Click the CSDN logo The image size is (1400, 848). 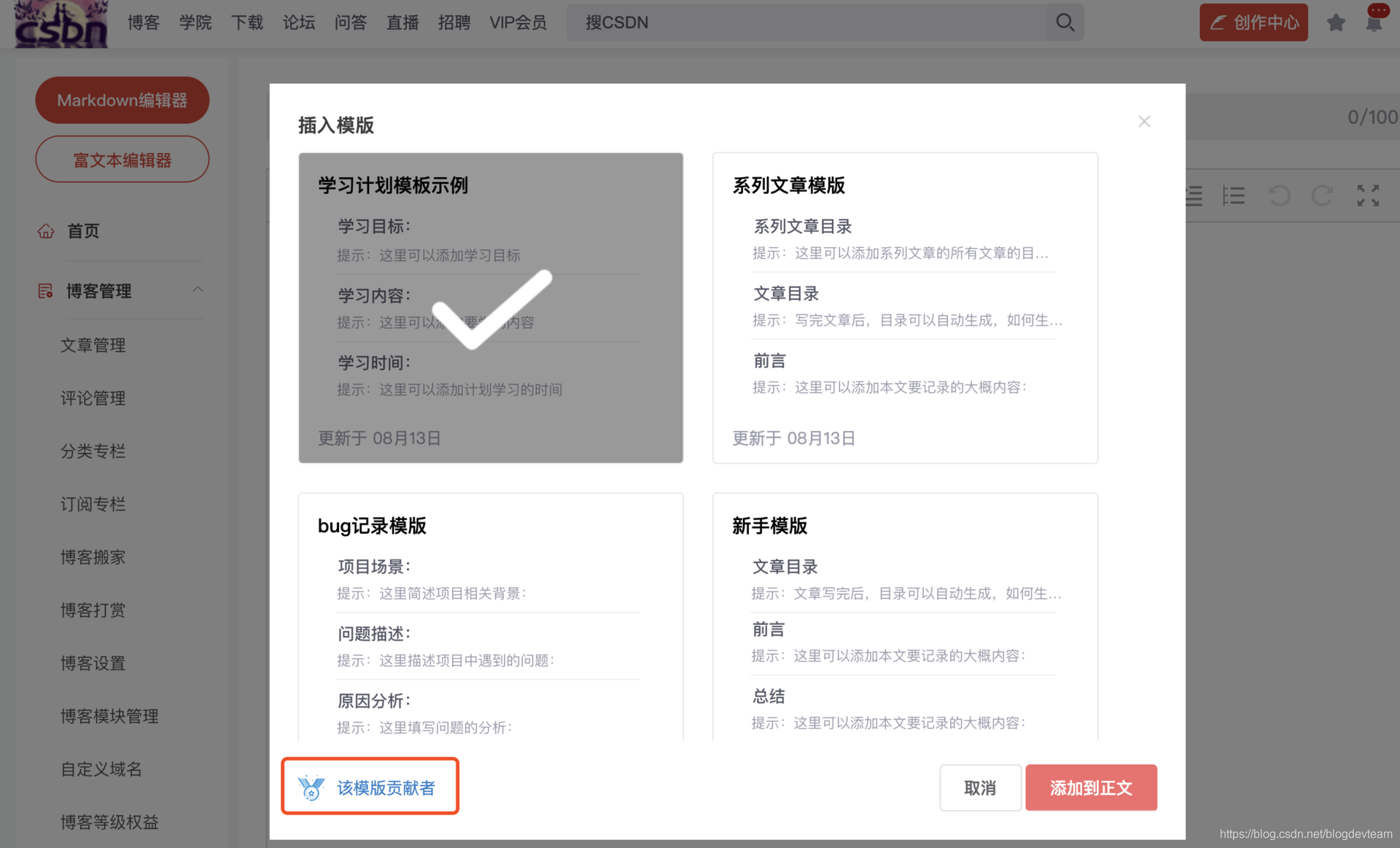coord(61,24)
